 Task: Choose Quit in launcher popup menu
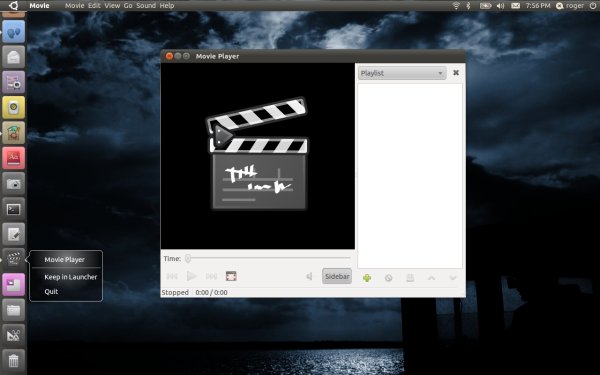51,292
